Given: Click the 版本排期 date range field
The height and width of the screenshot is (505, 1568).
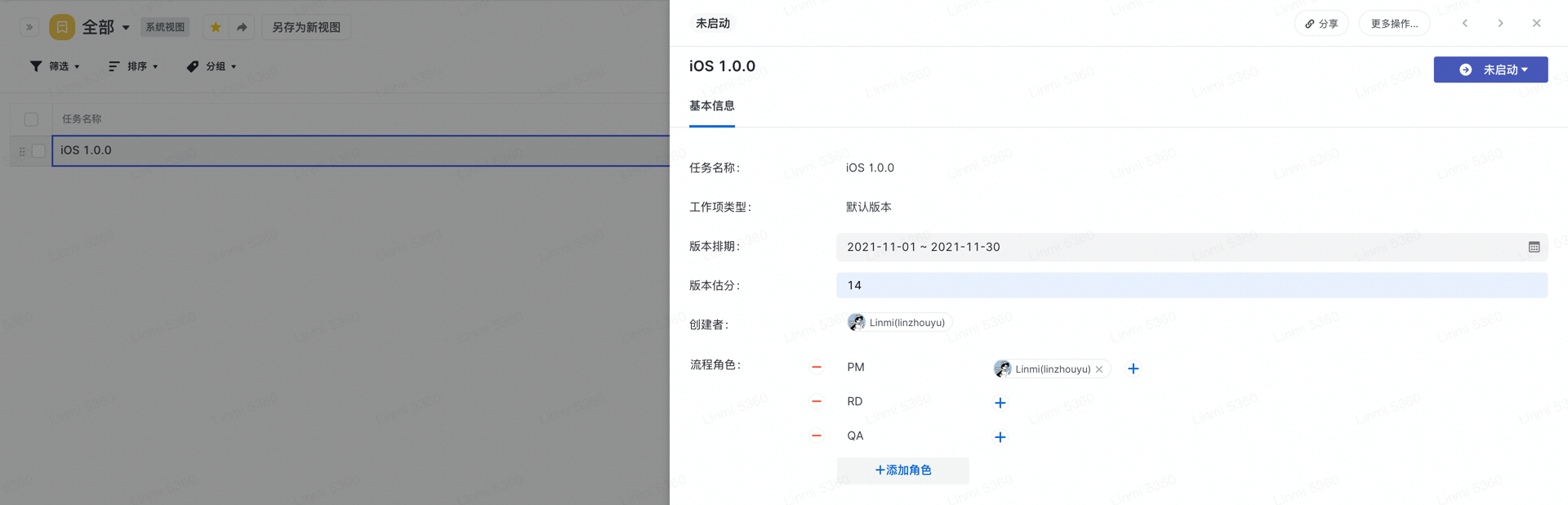Looking at the screenshot, I should [1192, 247].
